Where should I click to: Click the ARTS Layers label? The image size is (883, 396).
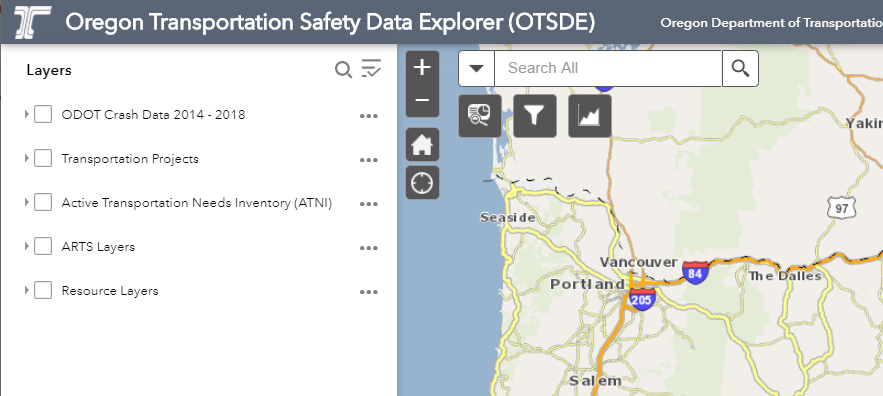point(98,247)
